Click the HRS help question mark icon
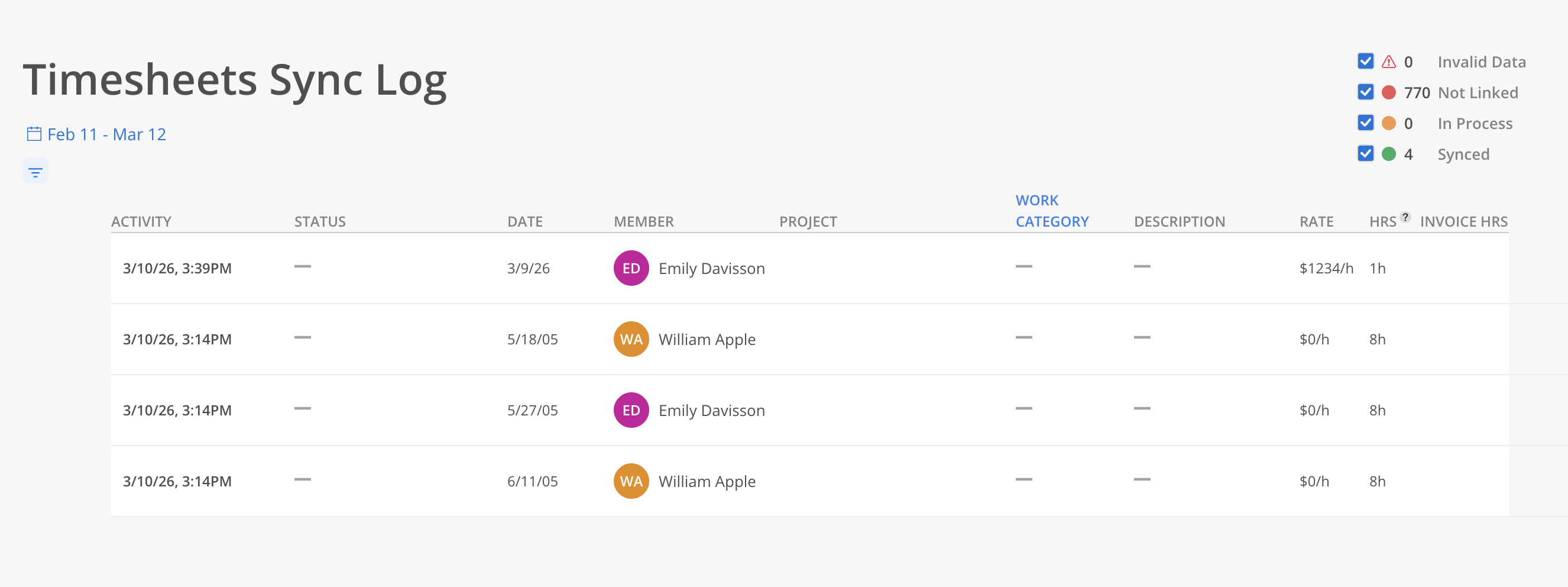Image resolution: width=1568 pixels, height=587 pixels. 1405,217
